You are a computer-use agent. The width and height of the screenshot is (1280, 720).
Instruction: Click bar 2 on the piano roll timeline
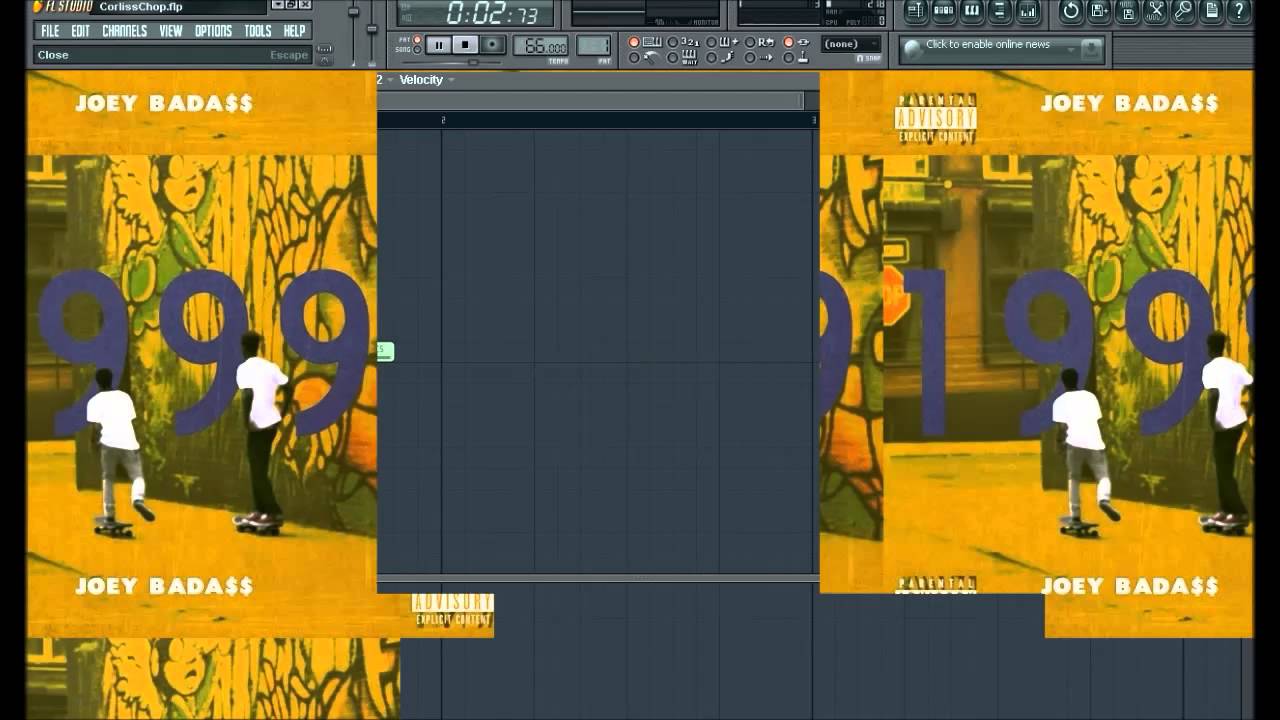click(x=443, y=120)
